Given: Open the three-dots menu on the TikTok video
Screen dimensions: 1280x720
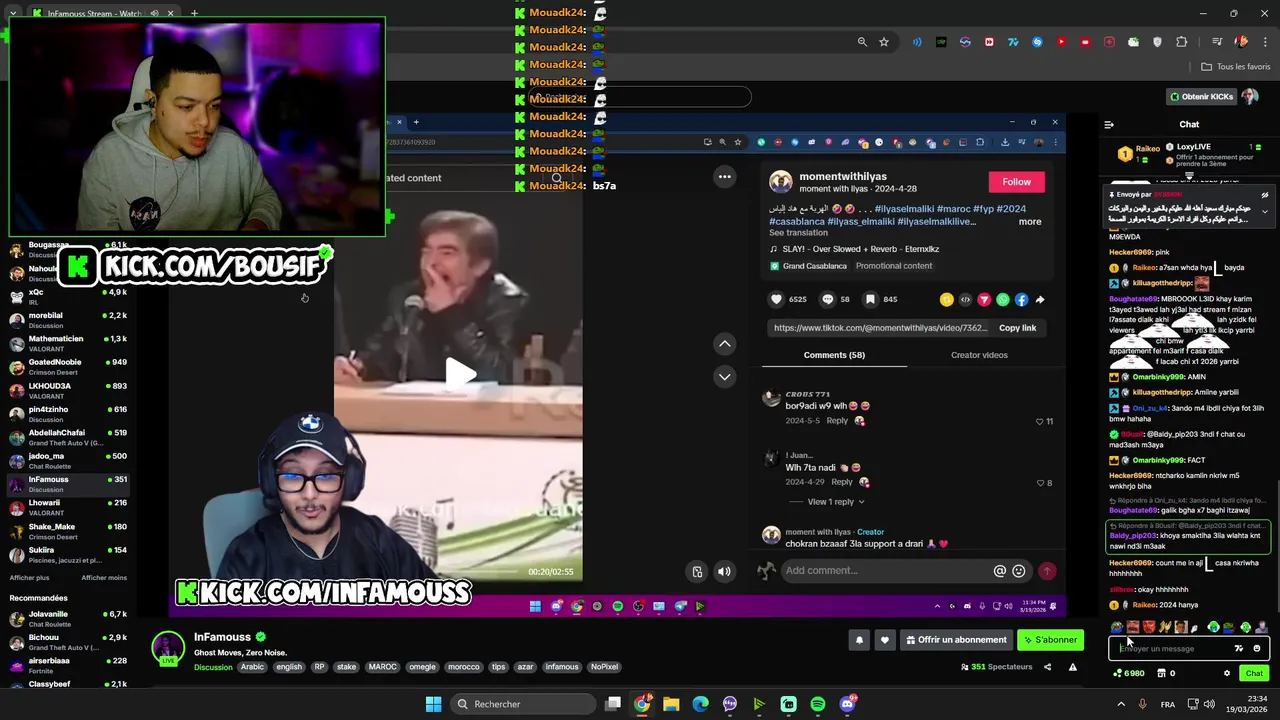Looking at the screenshot, I should coord(725,177).
